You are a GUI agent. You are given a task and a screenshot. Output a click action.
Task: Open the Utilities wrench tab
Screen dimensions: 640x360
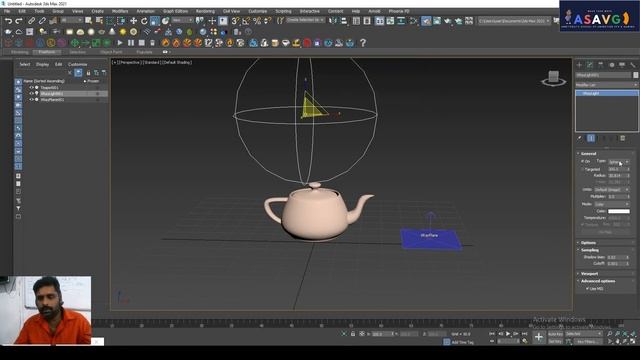click(x=633, y=64)
